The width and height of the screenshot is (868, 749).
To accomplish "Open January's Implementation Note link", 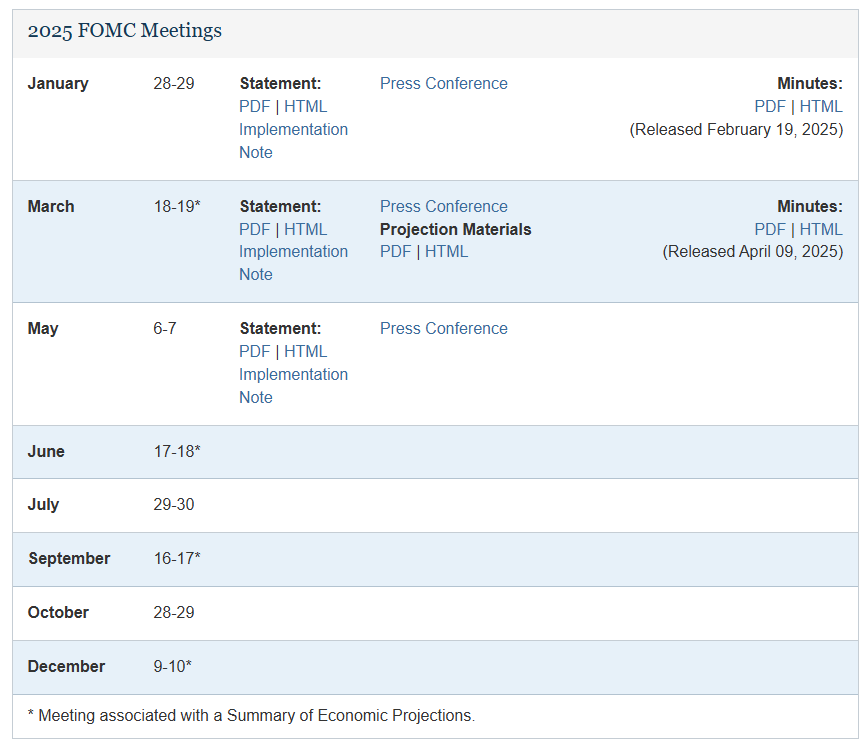I will click(293, 141).
